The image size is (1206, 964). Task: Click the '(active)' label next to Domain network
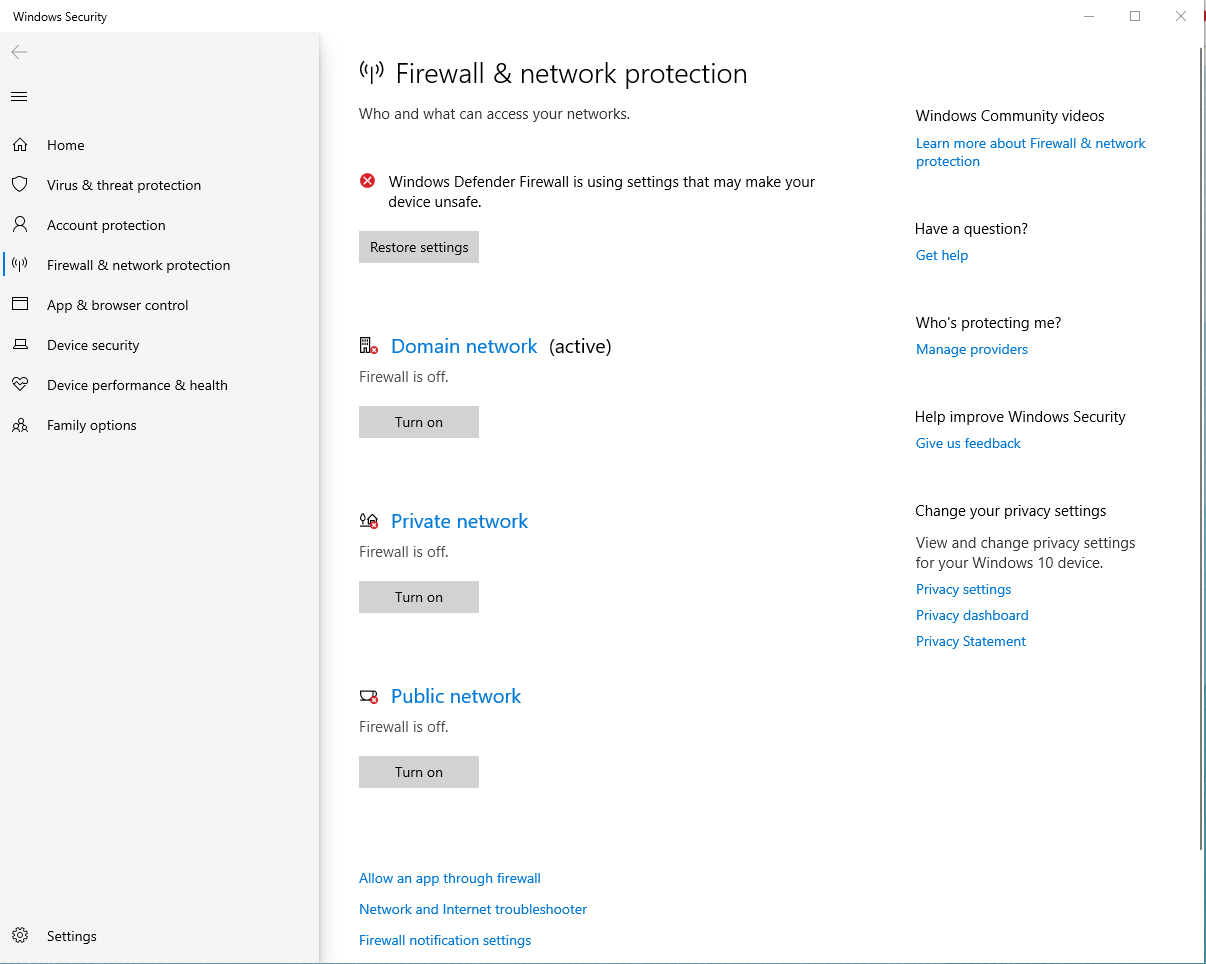(x=580, y=346)
